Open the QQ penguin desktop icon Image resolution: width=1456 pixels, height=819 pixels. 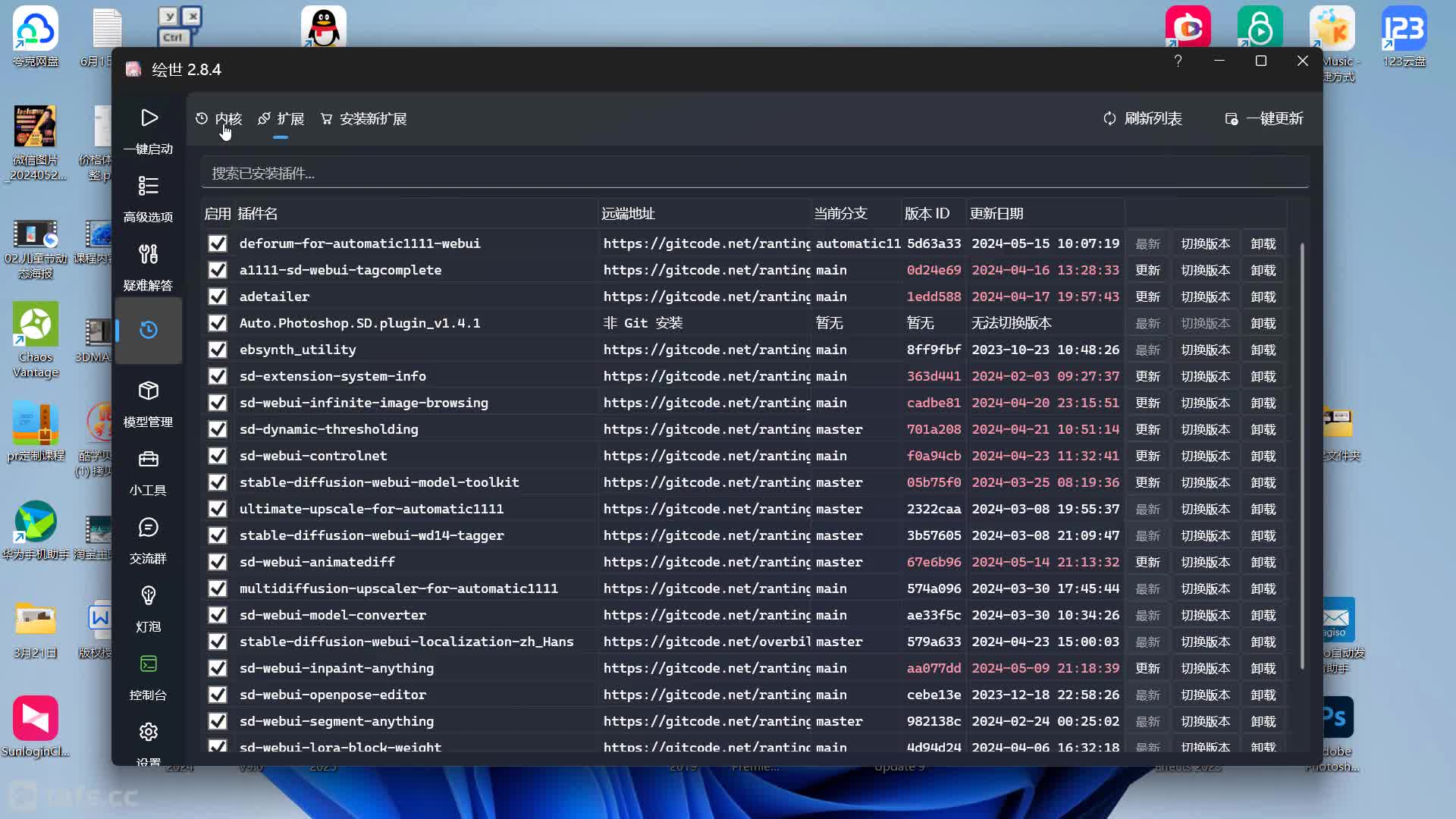[324, 27]
